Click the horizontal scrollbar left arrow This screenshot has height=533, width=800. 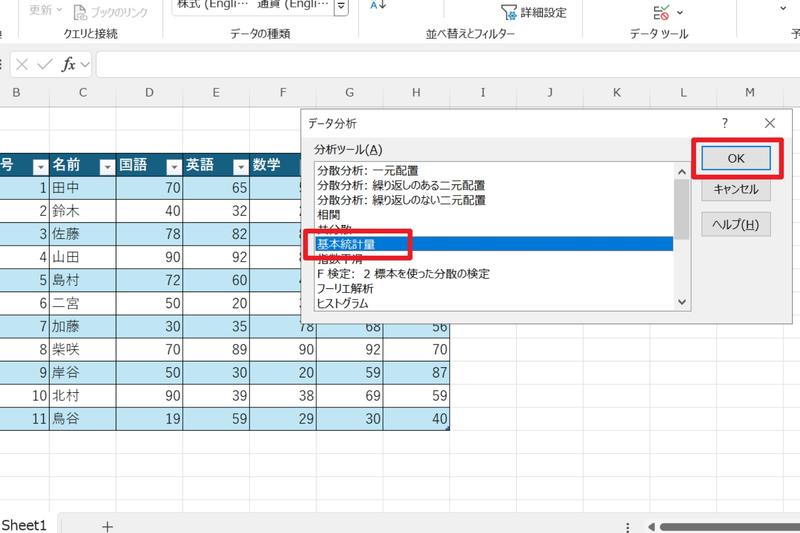651,526
